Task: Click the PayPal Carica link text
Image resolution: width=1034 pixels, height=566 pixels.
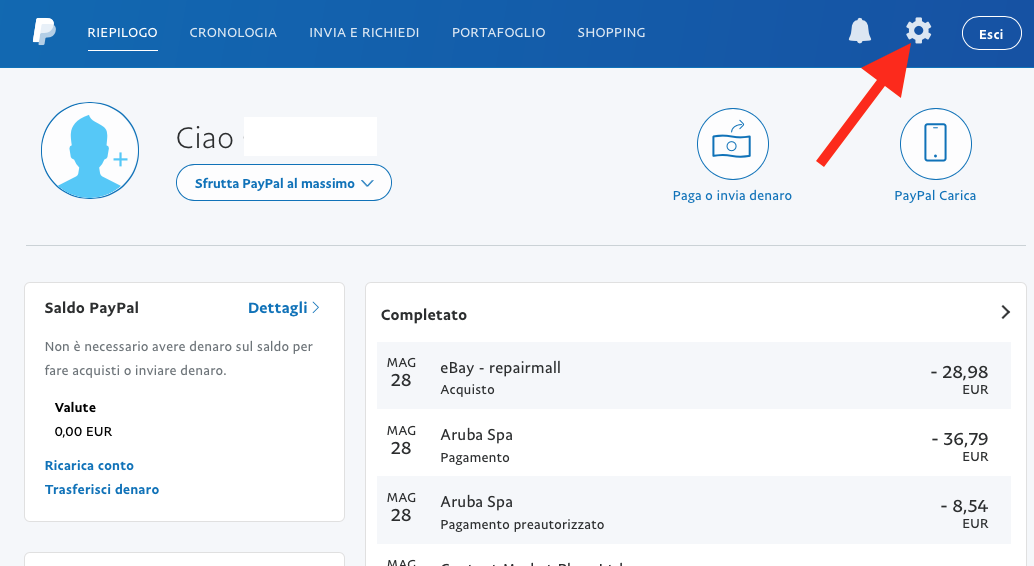Action: (x=935, y=195)
